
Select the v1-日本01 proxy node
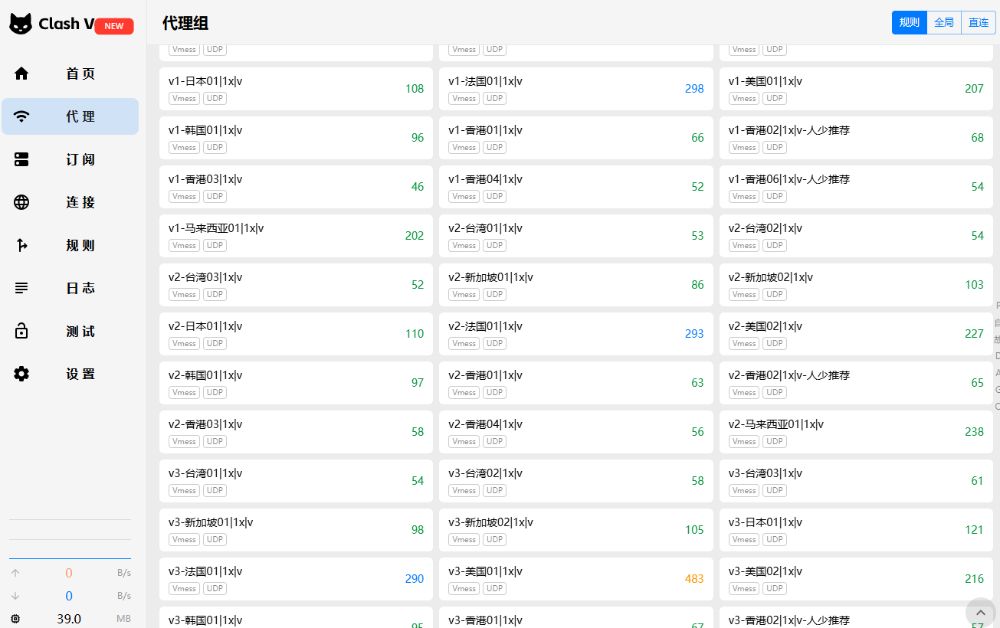click(296, 88)
